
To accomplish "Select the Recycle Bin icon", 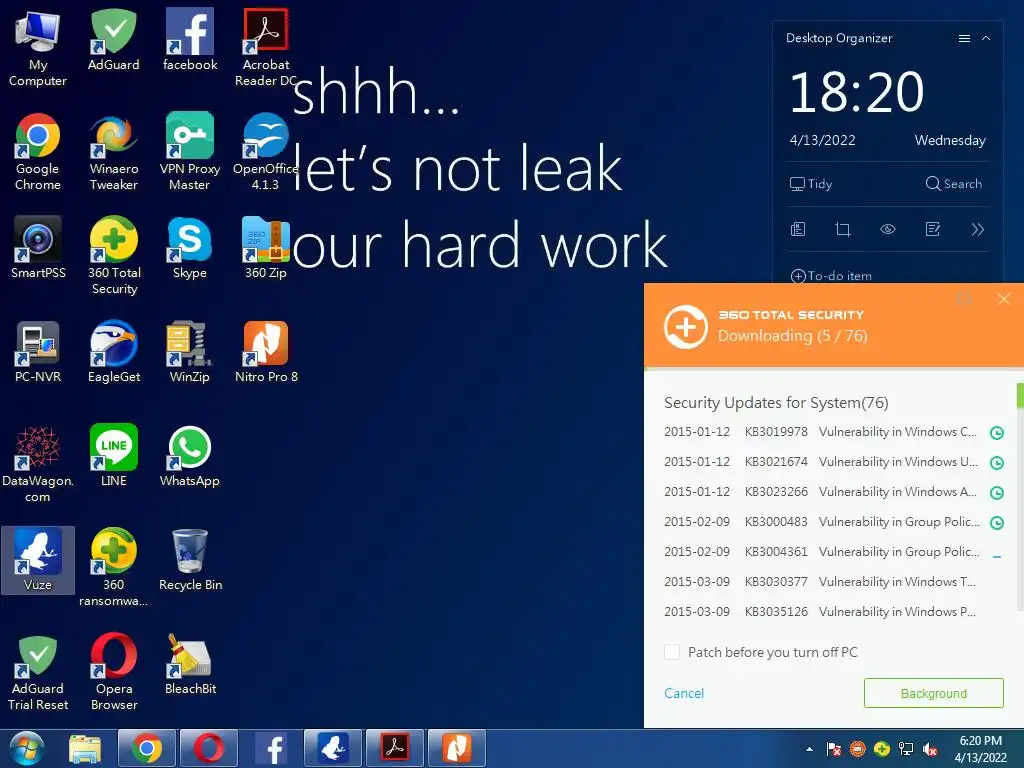I will pyautogui.click(x=189, y=560).
